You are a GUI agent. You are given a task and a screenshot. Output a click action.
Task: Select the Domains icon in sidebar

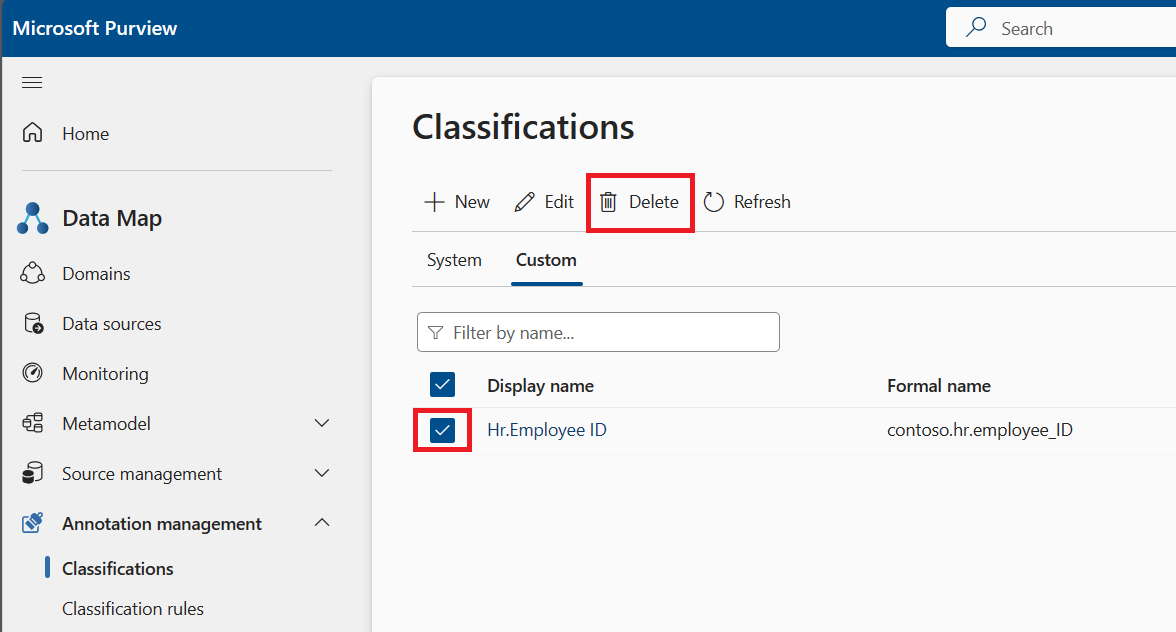31,273
